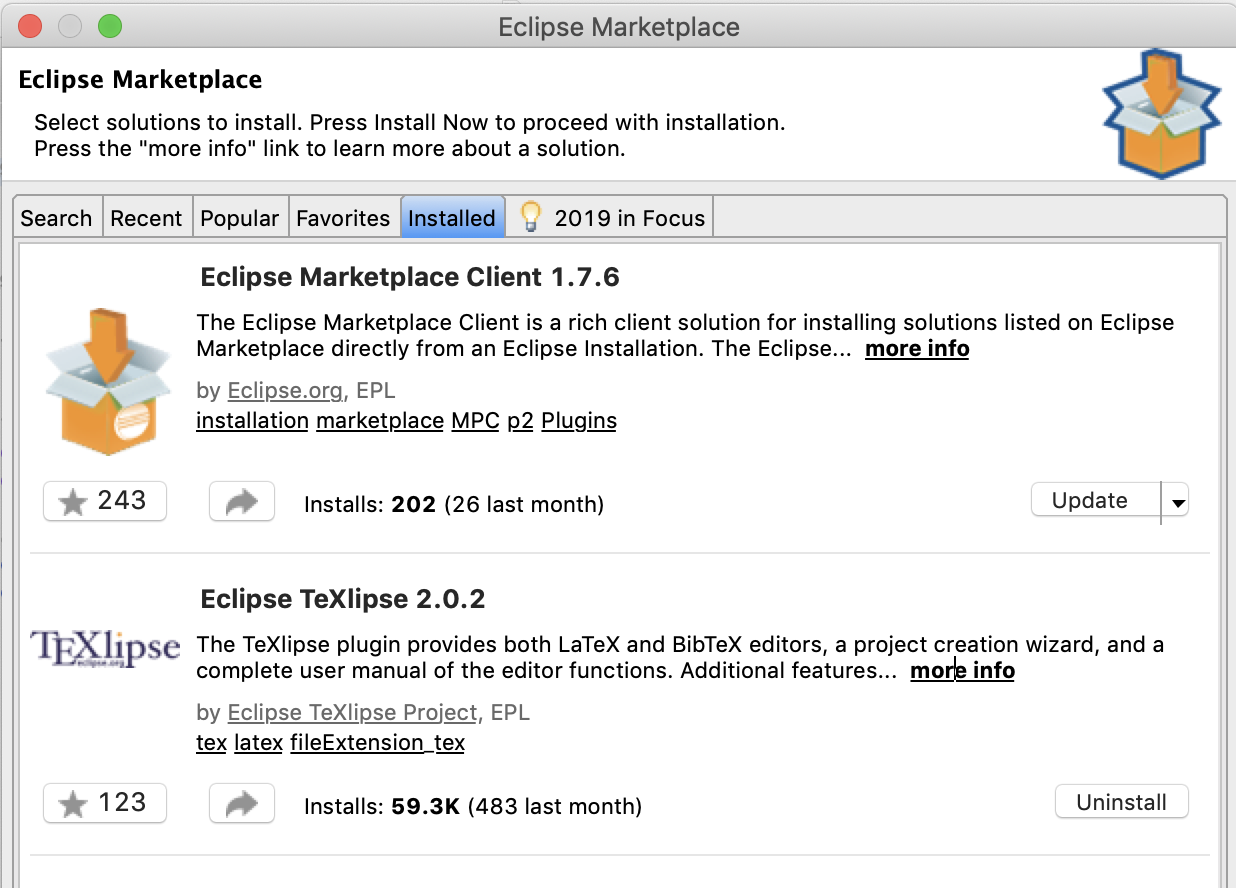The width and height of the screenshot is (1236, 888).
Task: Click the TeXlipse logo image
Action: (105, 647)
